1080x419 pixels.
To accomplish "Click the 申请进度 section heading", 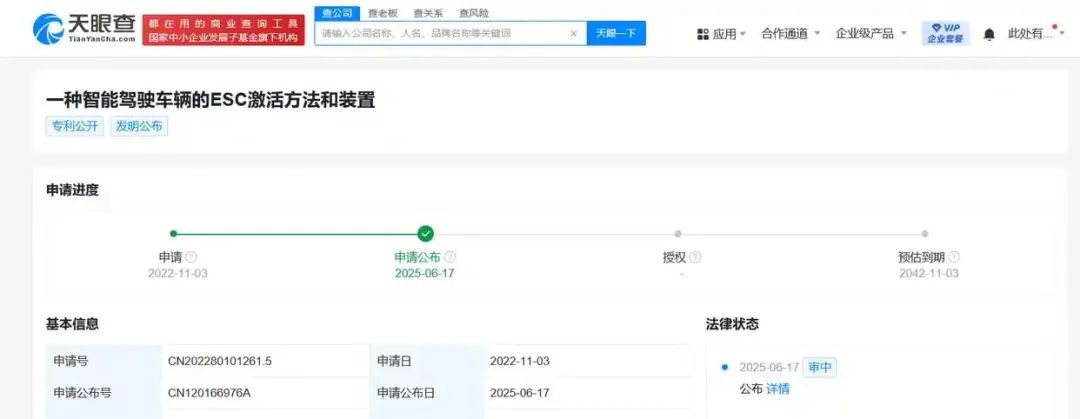I will [72, 190].
